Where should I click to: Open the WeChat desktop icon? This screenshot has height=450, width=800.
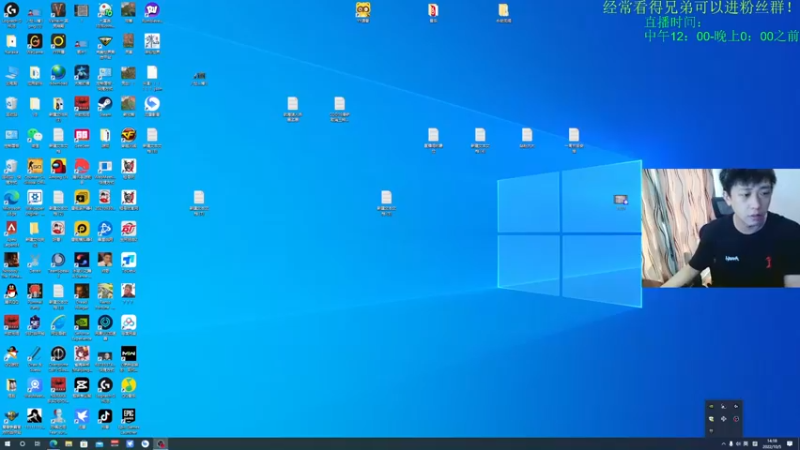[35, 135]
